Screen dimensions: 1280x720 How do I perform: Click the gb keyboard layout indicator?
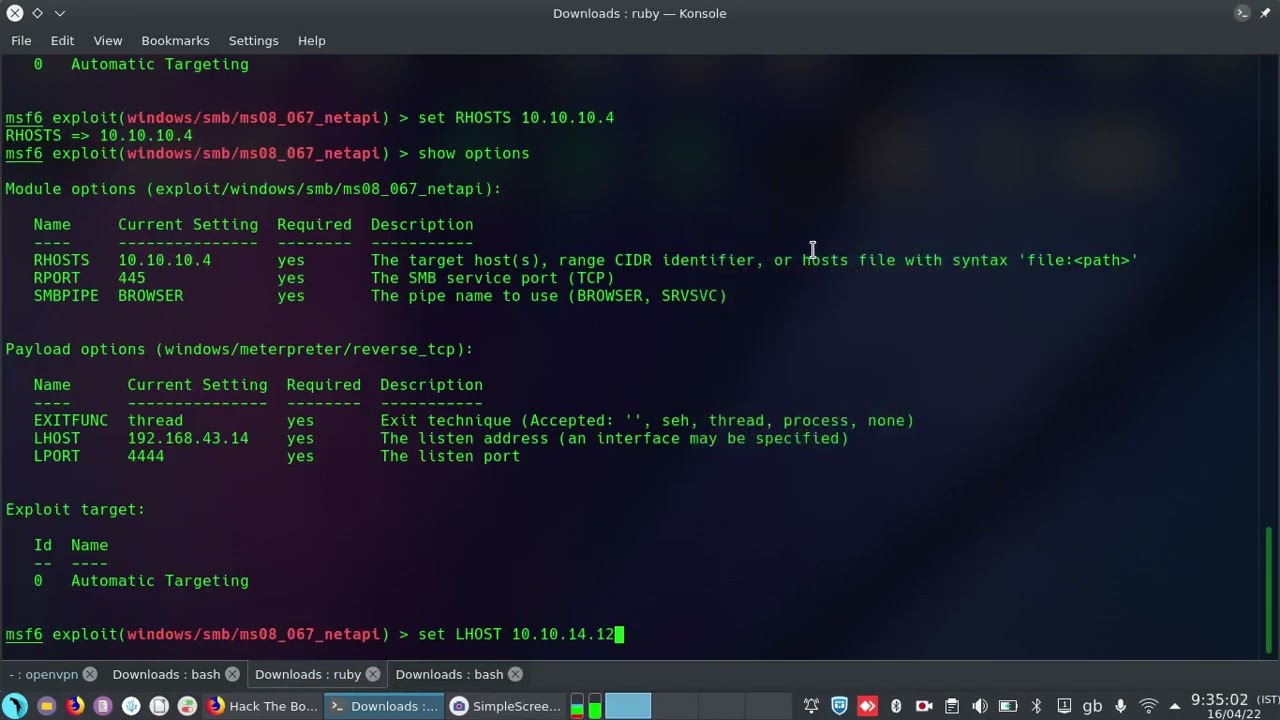coord(1092,706)
